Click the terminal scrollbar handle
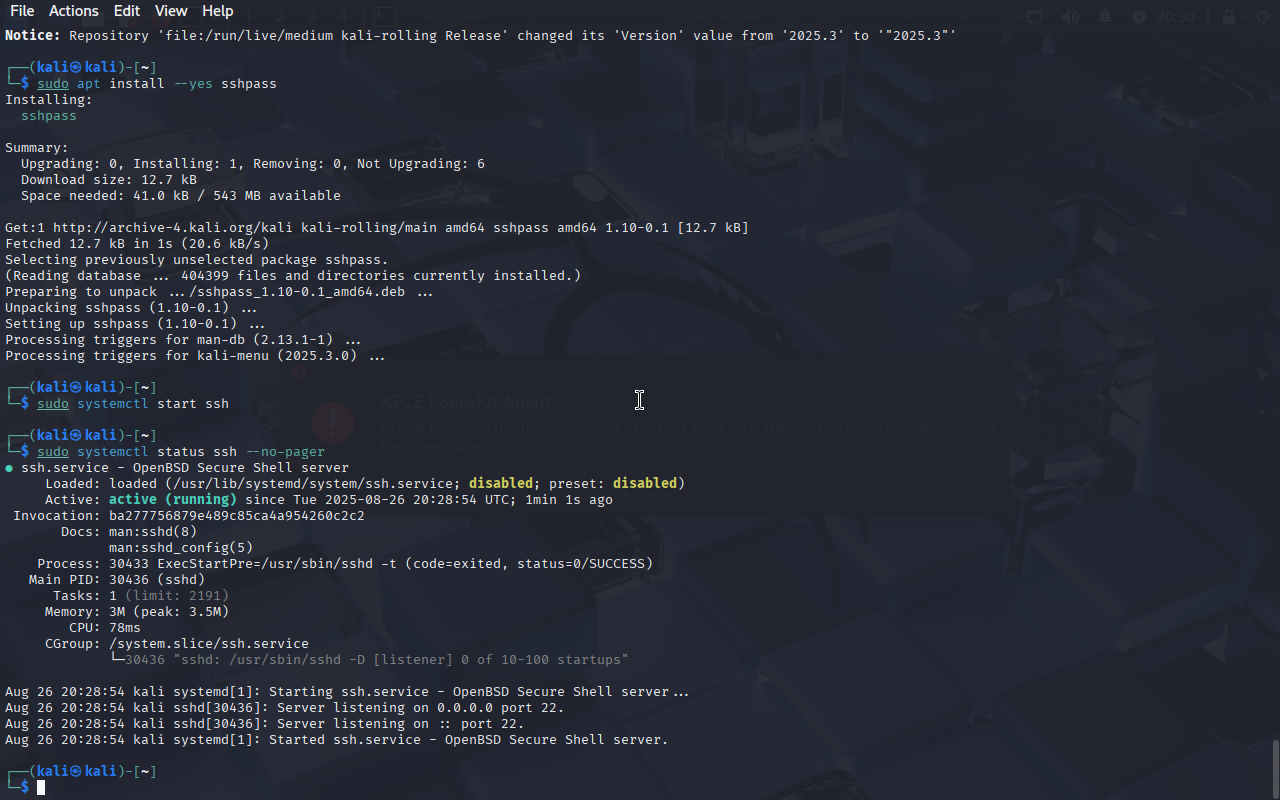Image resolution: width=1280 pixels, height=800 pixels. click(1275, 768)
